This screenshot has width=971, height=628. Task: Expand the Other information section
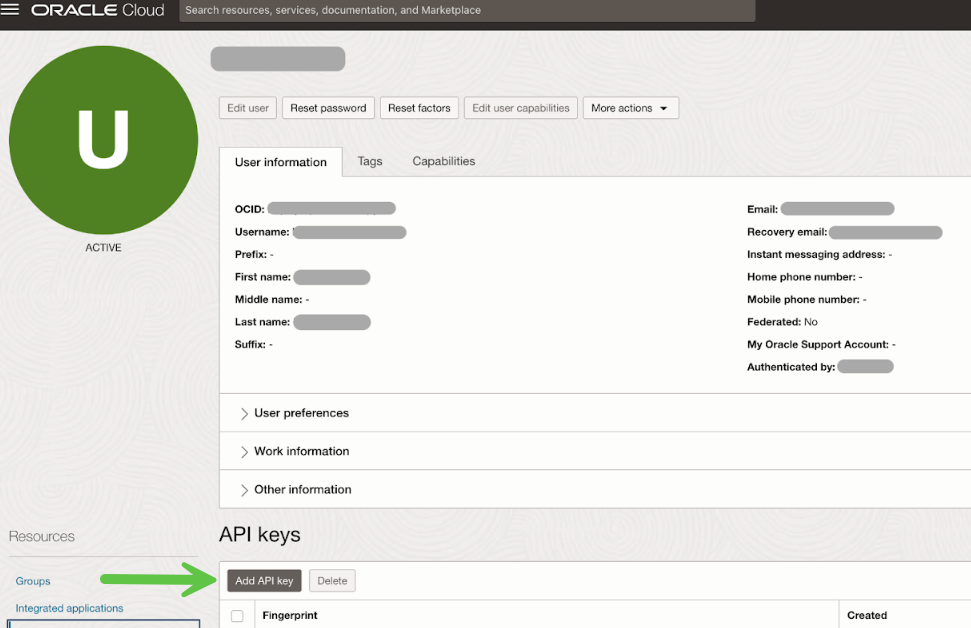coord(302,489)
